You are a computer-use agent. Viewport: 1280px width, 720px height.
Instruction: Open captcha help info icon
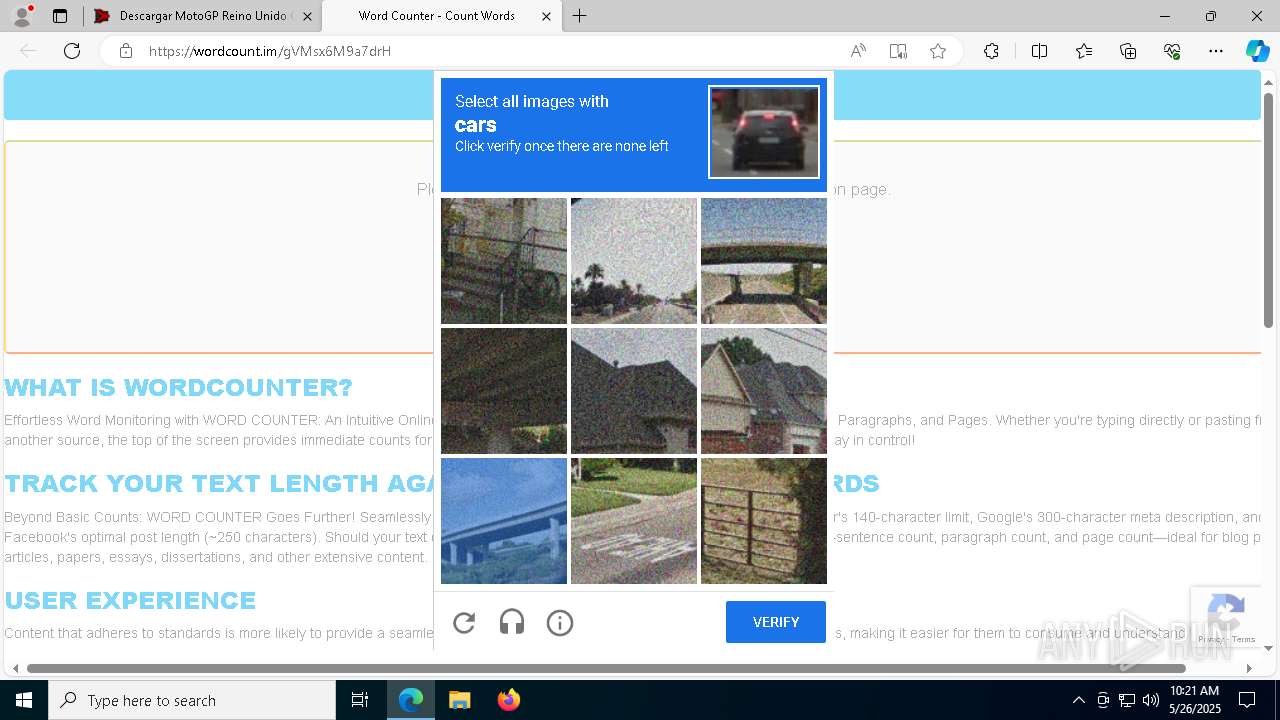(560, 623)
